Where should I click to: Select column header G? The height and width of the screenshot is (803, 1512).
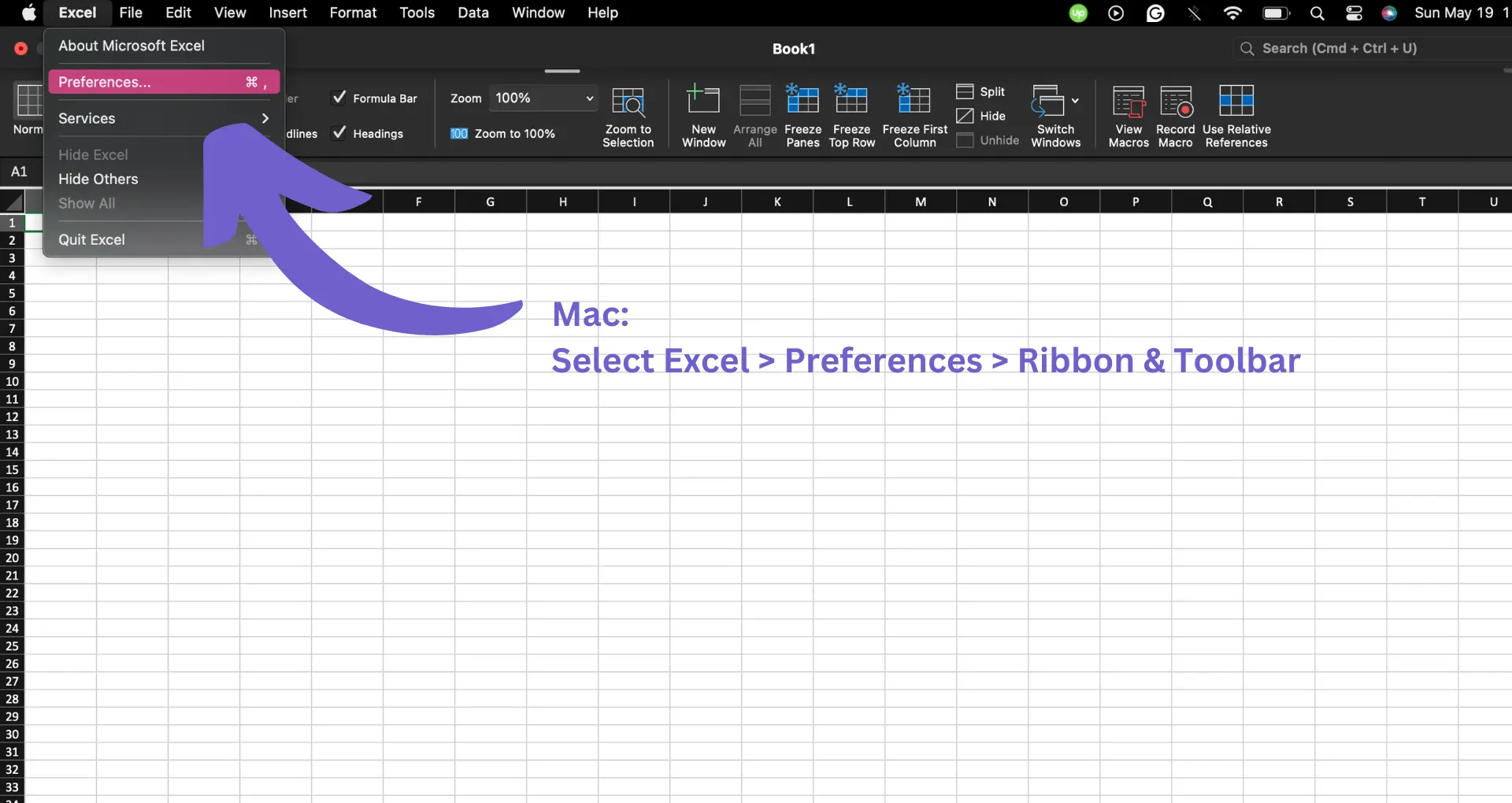[x=491, y=202]
